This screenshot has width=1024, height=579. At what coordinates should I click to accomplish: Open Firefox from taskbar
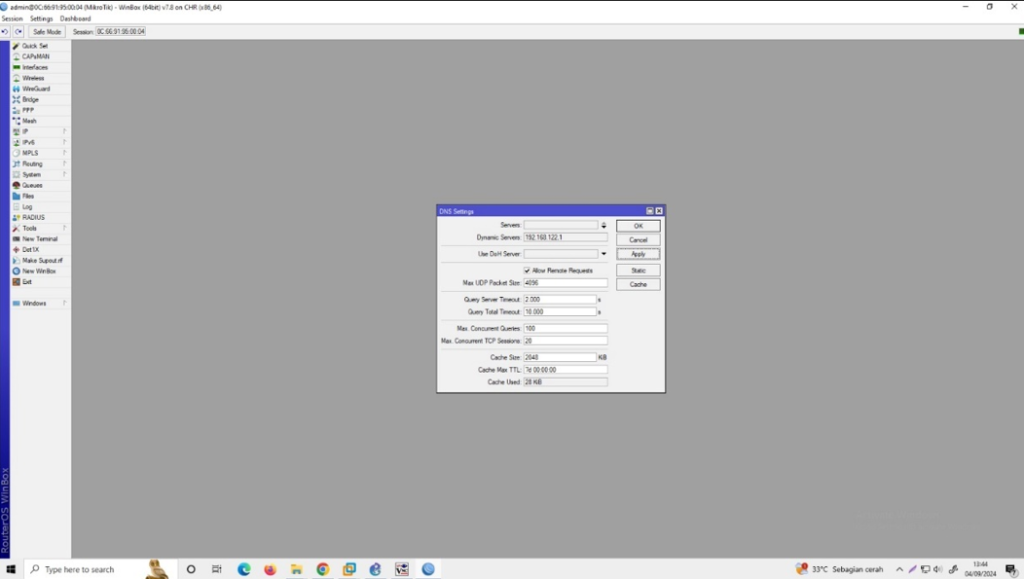click(270, 569)
